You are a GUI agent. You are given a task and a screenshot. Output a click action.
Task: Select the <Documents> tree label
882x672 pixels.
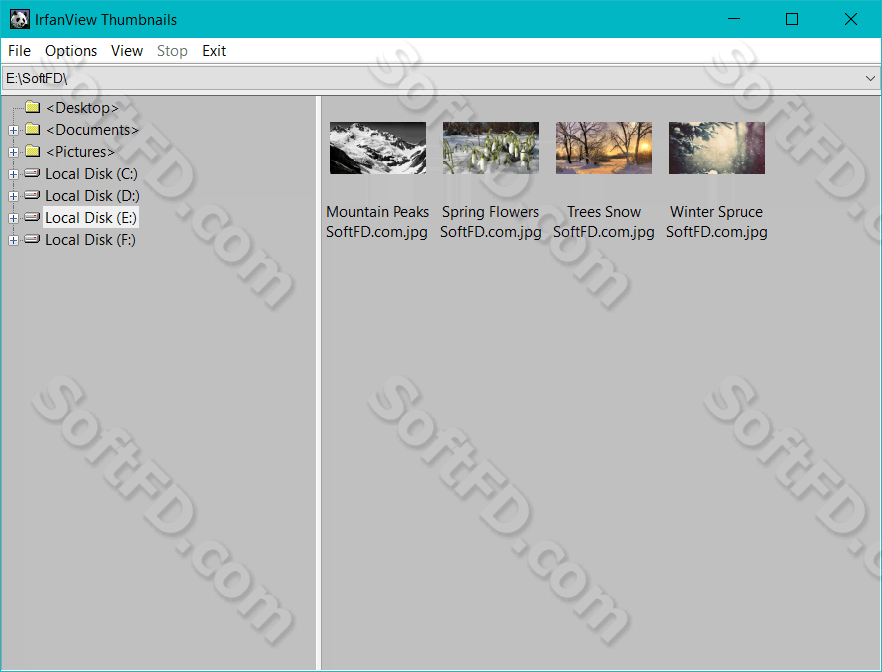pos(92,130)
